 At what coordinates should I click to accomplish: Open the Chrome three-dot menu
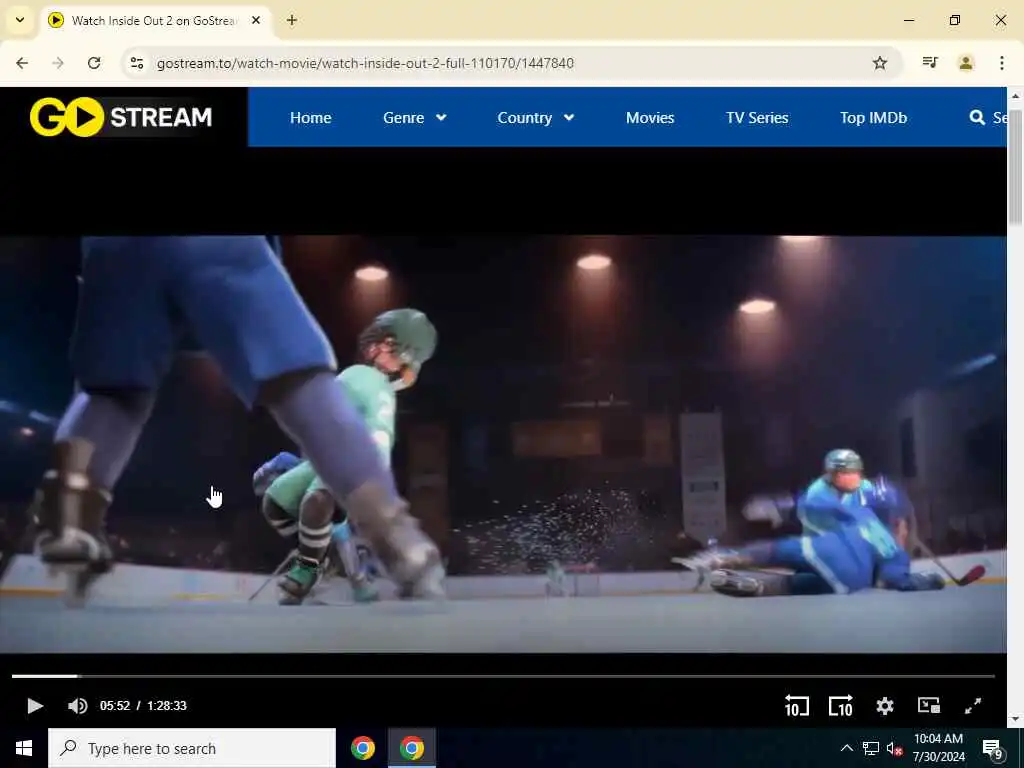1001,63
